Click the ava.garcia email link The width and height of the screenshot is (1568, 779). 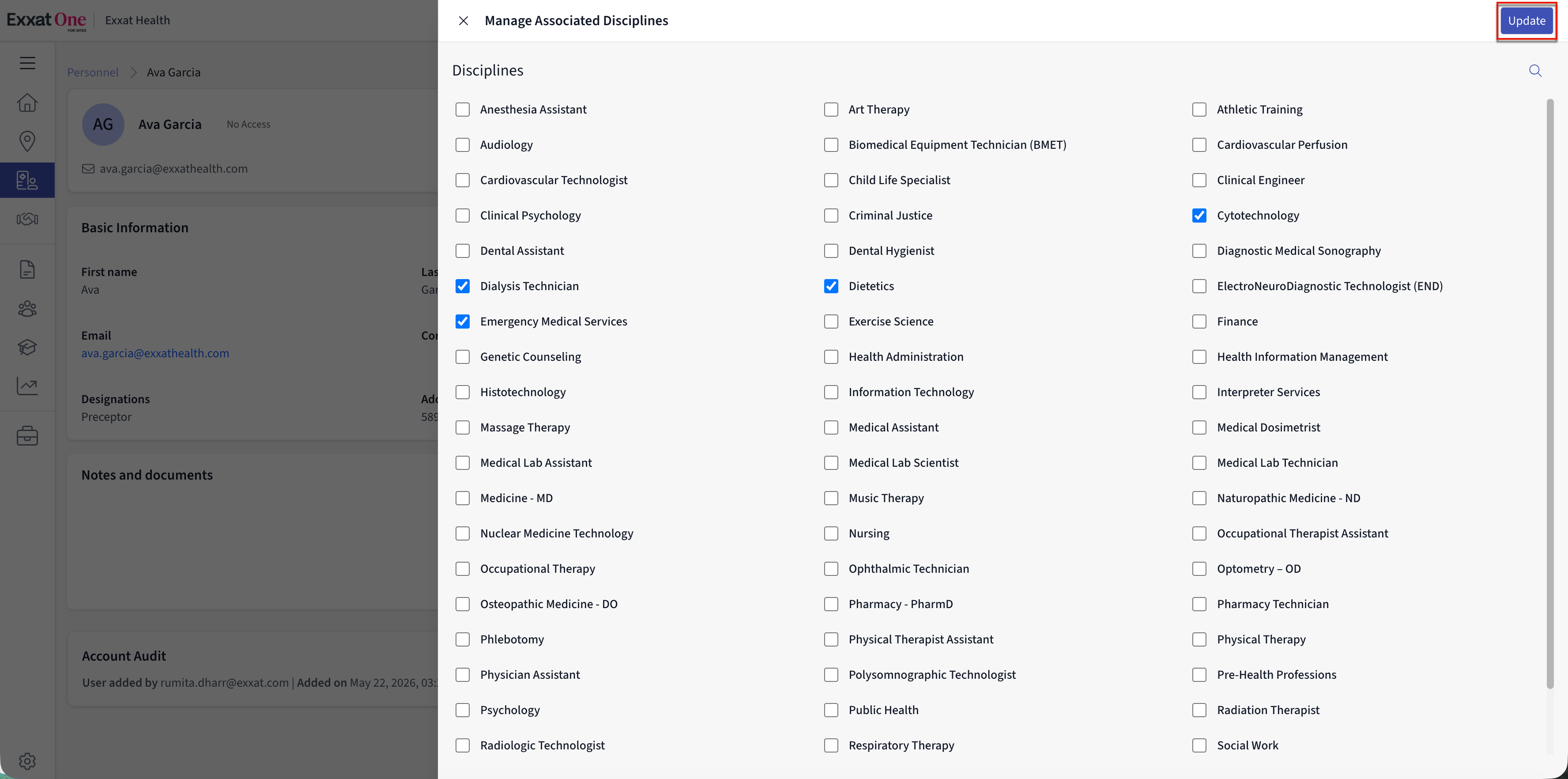155,353
